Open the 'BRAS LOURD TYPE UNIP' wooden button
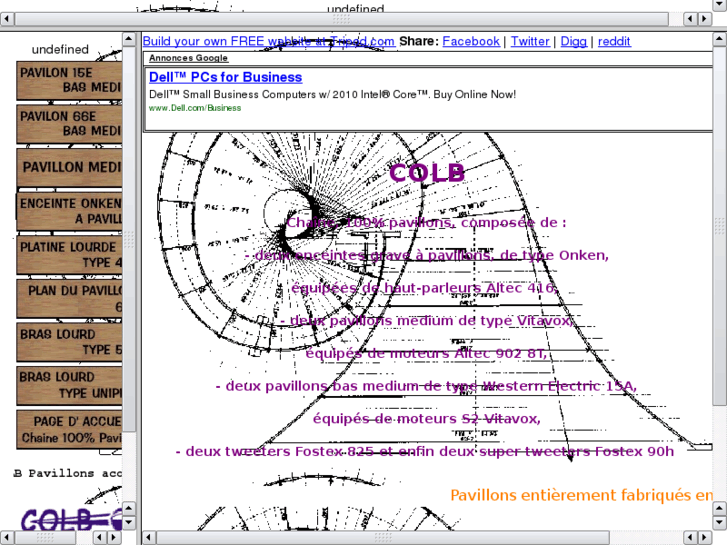The image size is (727, 545). (x=70, y=385)
